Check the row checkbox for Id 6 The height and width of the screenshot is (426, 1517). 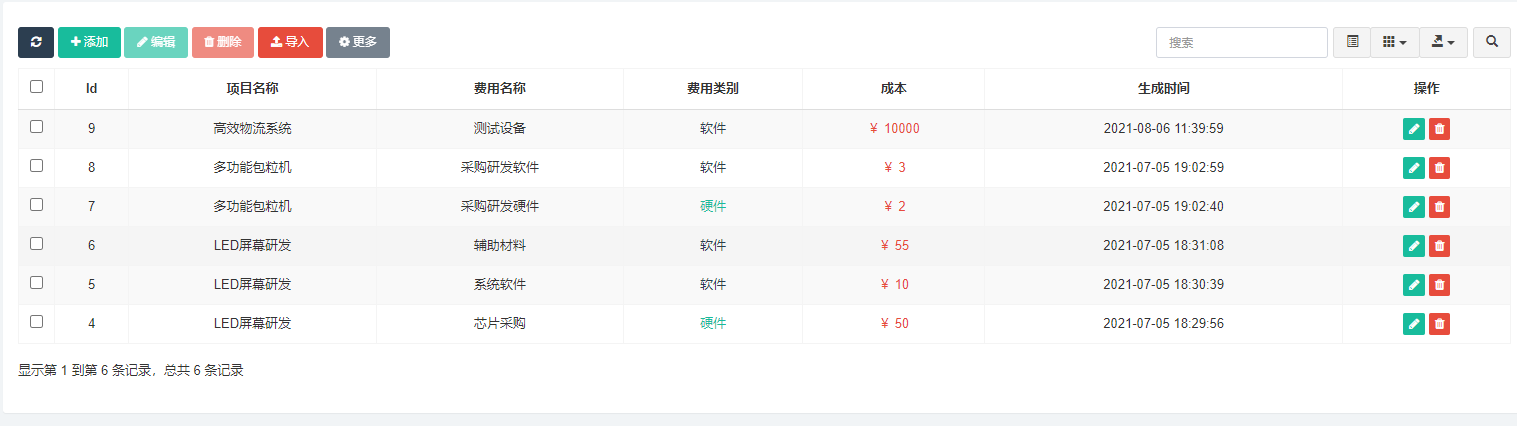pyautogui.click(x=37, y=244)
